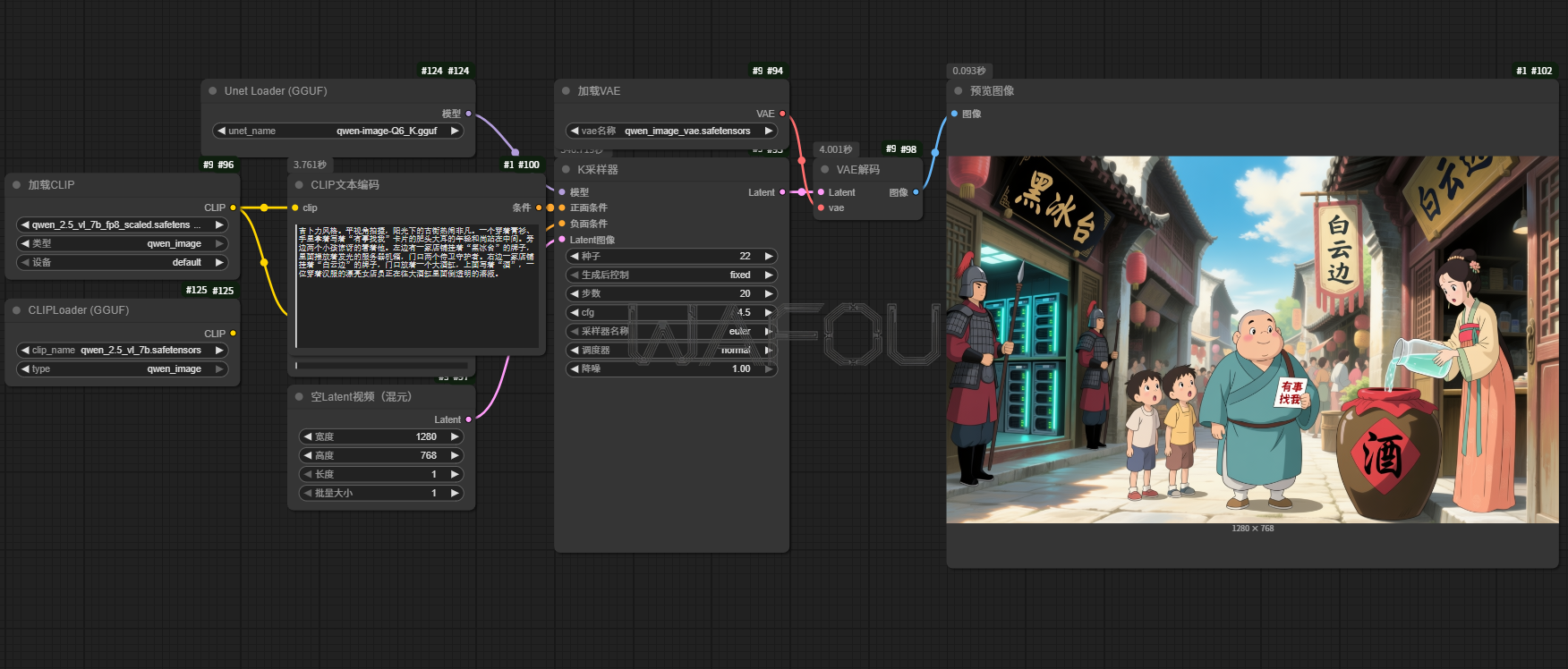Increase 高度 with its right arrow
Viewport: 1568px width, 669px height.
pos(455,455)
